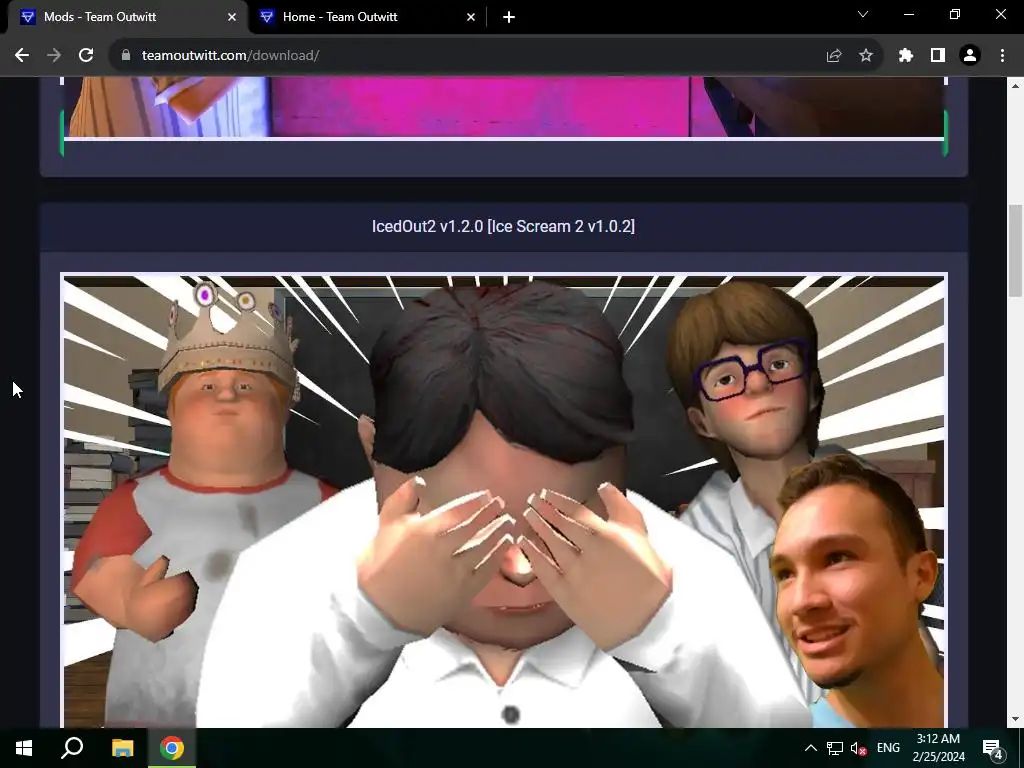Open the Chrome extensions puzzle menu
1024x768 pixels.
(x=906, y=56)
